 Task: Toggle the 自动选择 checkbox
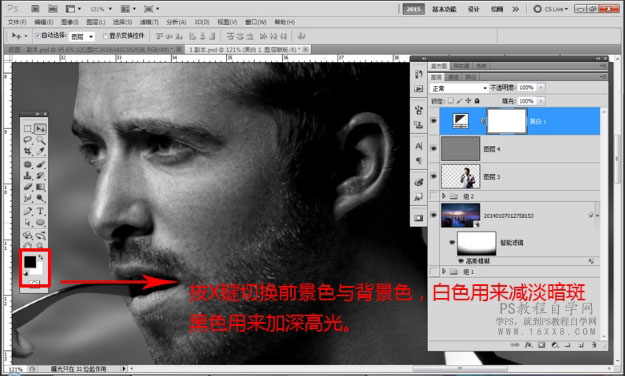click(37, 36)
